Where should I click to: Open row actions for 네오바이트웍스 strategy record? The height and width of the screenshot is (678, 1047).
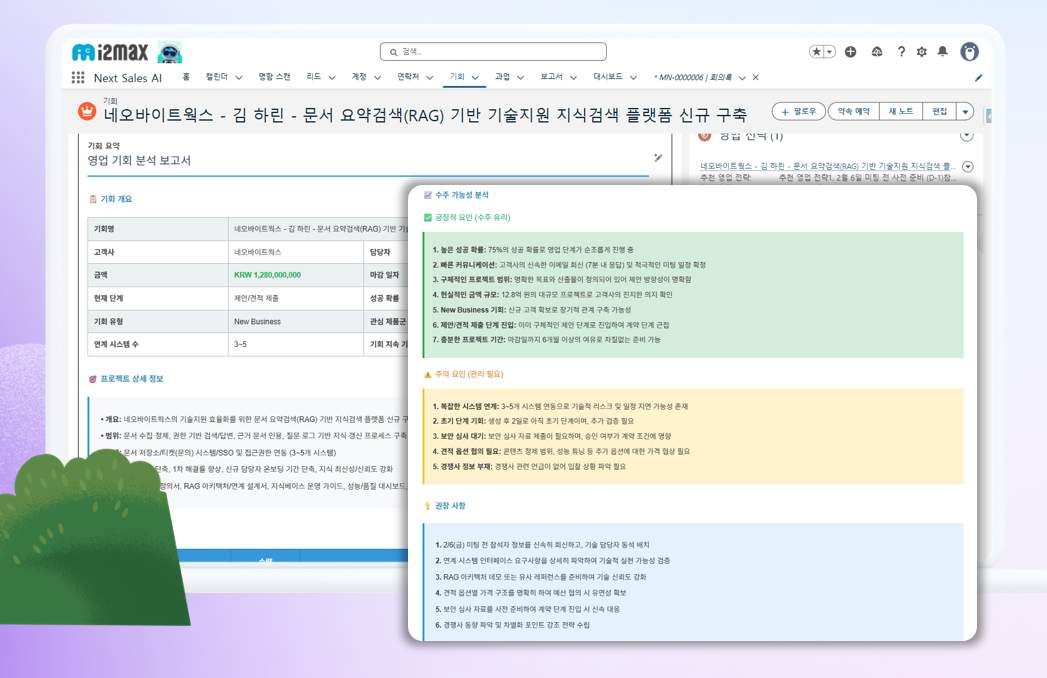coord(968,166)
